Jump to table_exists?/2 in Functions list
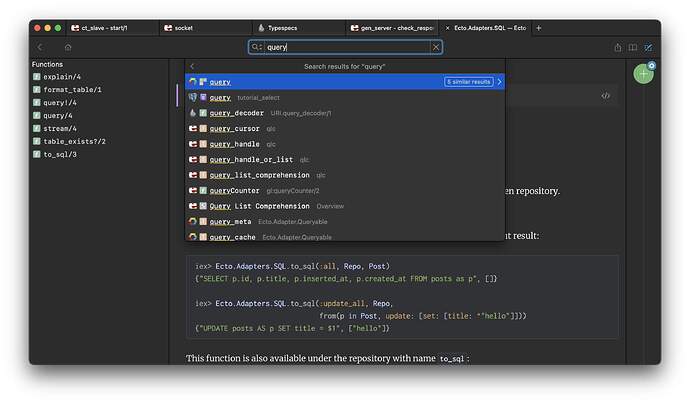 [x=74, y=141]
